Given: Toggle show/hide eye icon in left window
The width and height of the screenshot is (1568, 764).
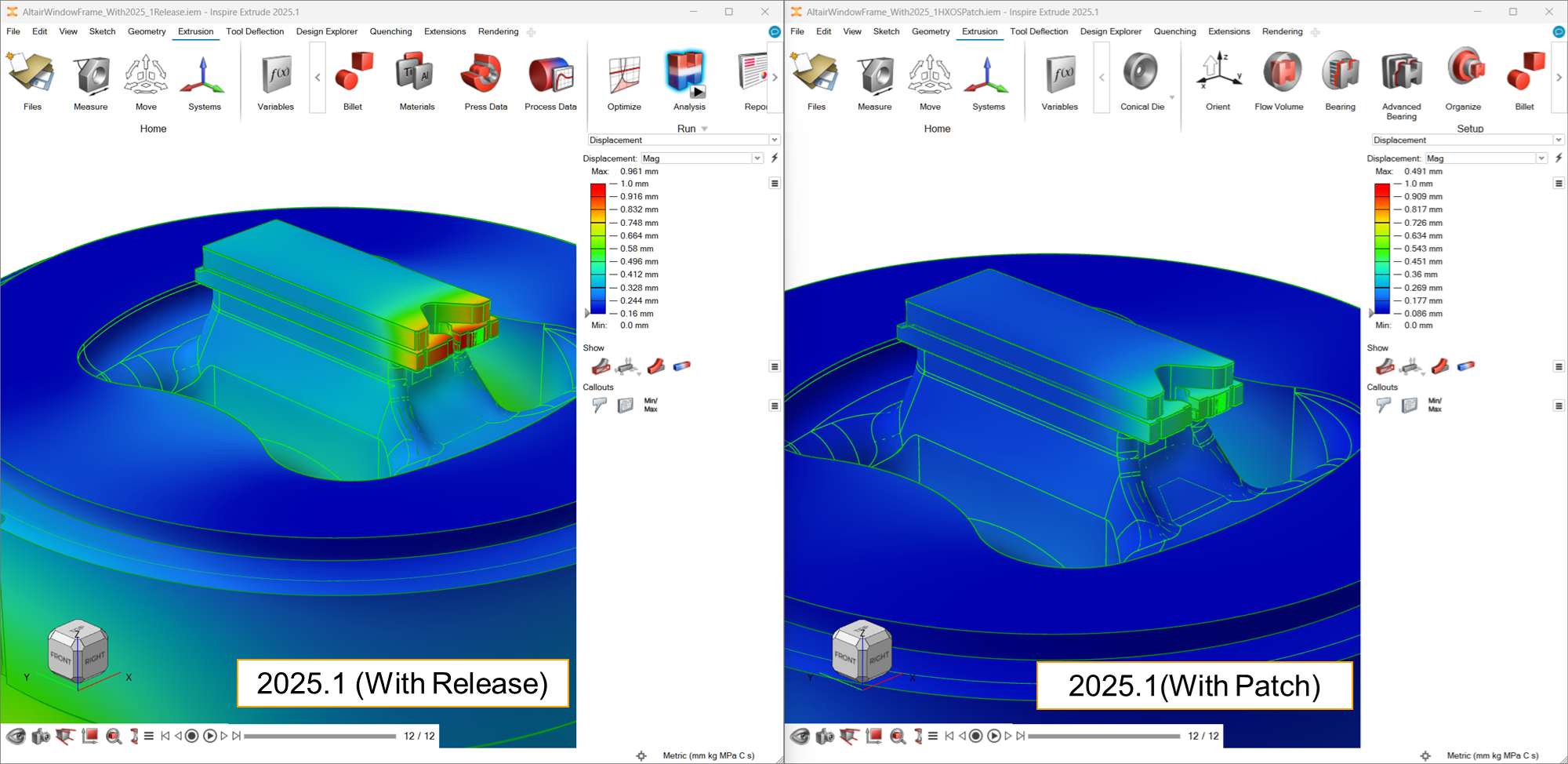Looking at the screenshot, I should [16, 736].
